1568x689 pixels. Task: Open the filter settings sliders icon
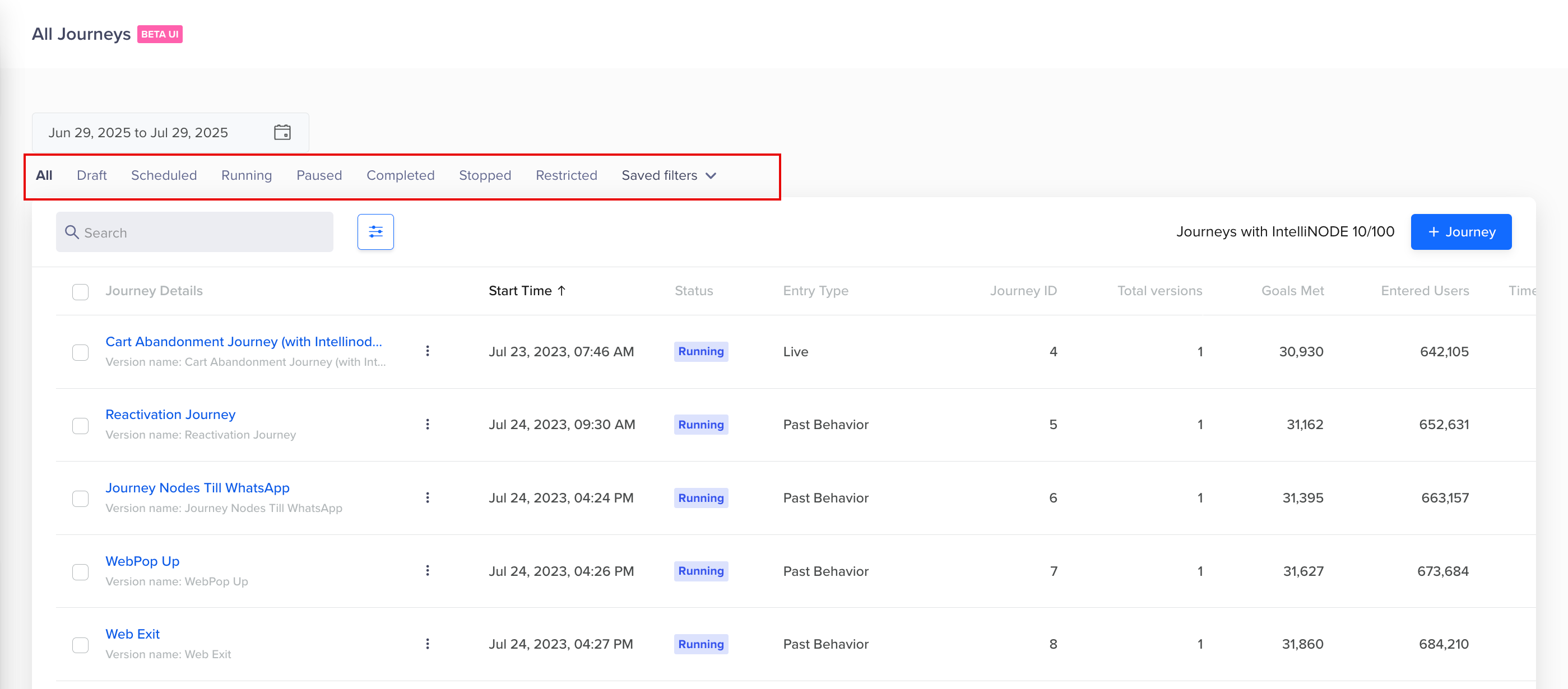click(375, 232)
